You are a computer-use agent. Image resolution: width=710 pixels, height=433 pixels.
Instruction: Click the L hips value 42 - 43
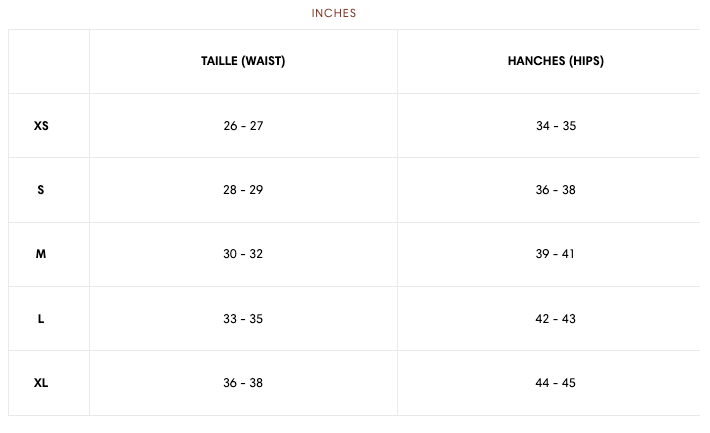(x=556, y=319)
